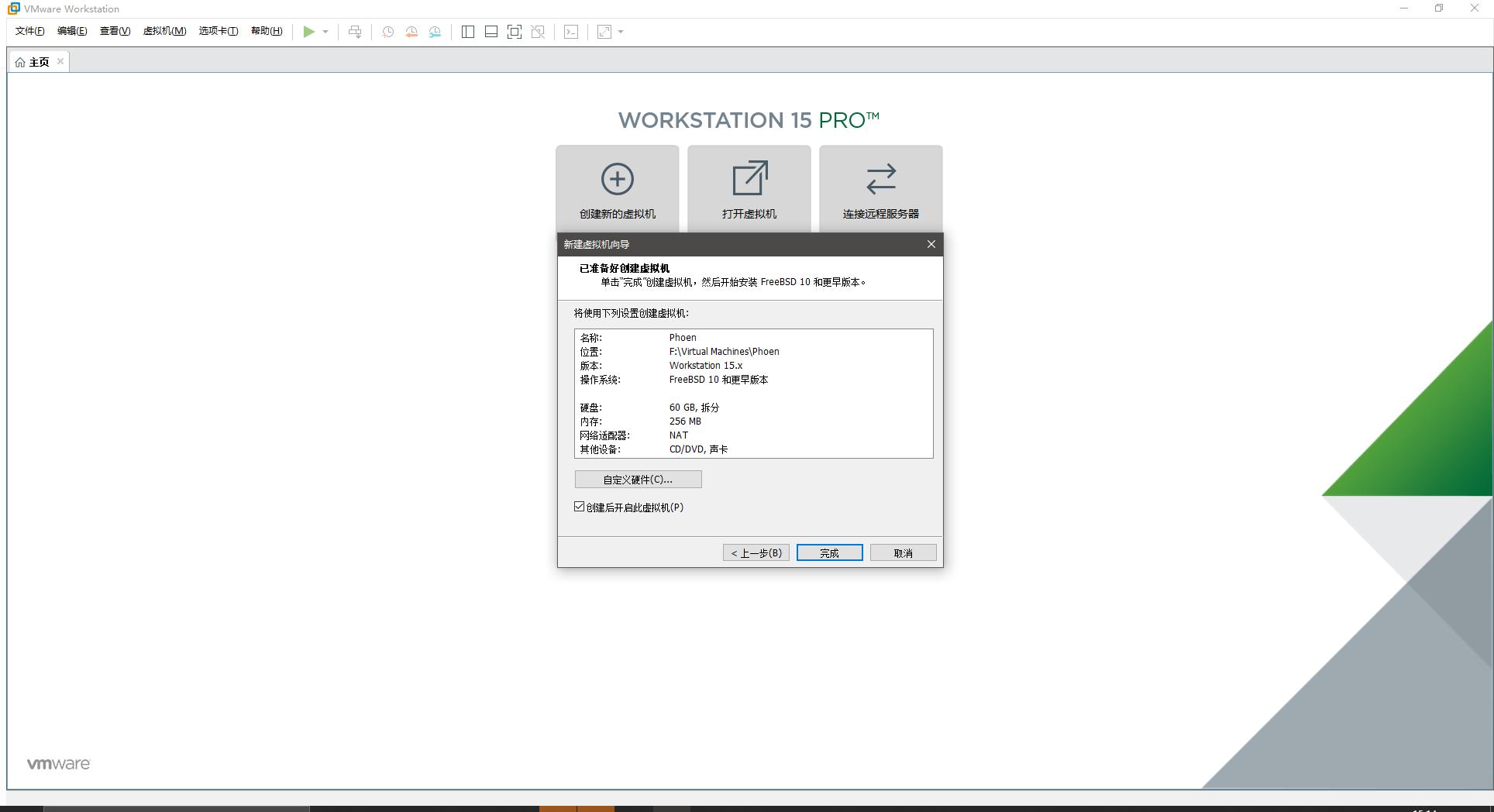This screenshot has height=812, width=1494.
Task: Open the snapshot manager
Action: coord(435,32)
